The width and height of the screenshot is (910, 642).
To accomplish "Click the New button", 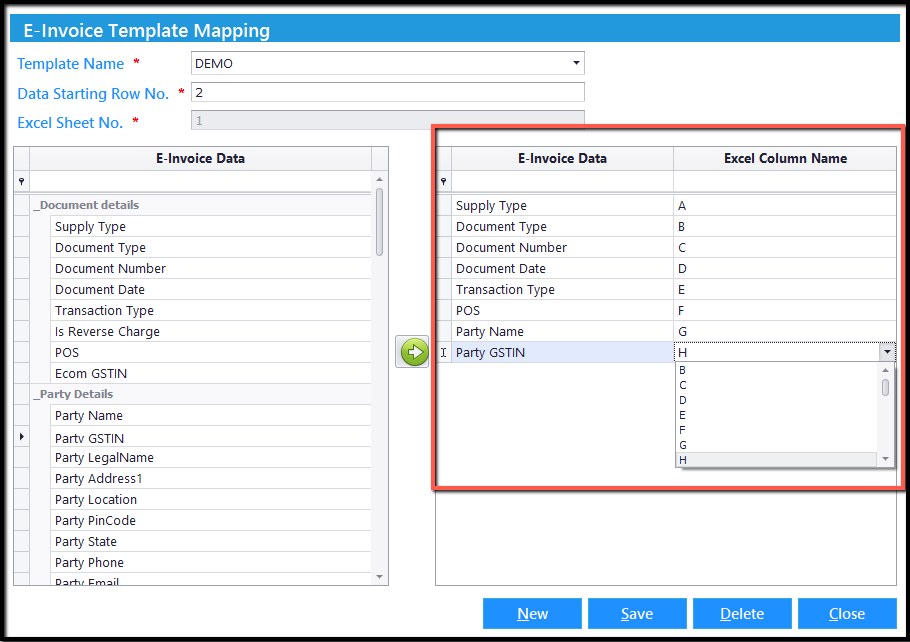I will (532, 614).
